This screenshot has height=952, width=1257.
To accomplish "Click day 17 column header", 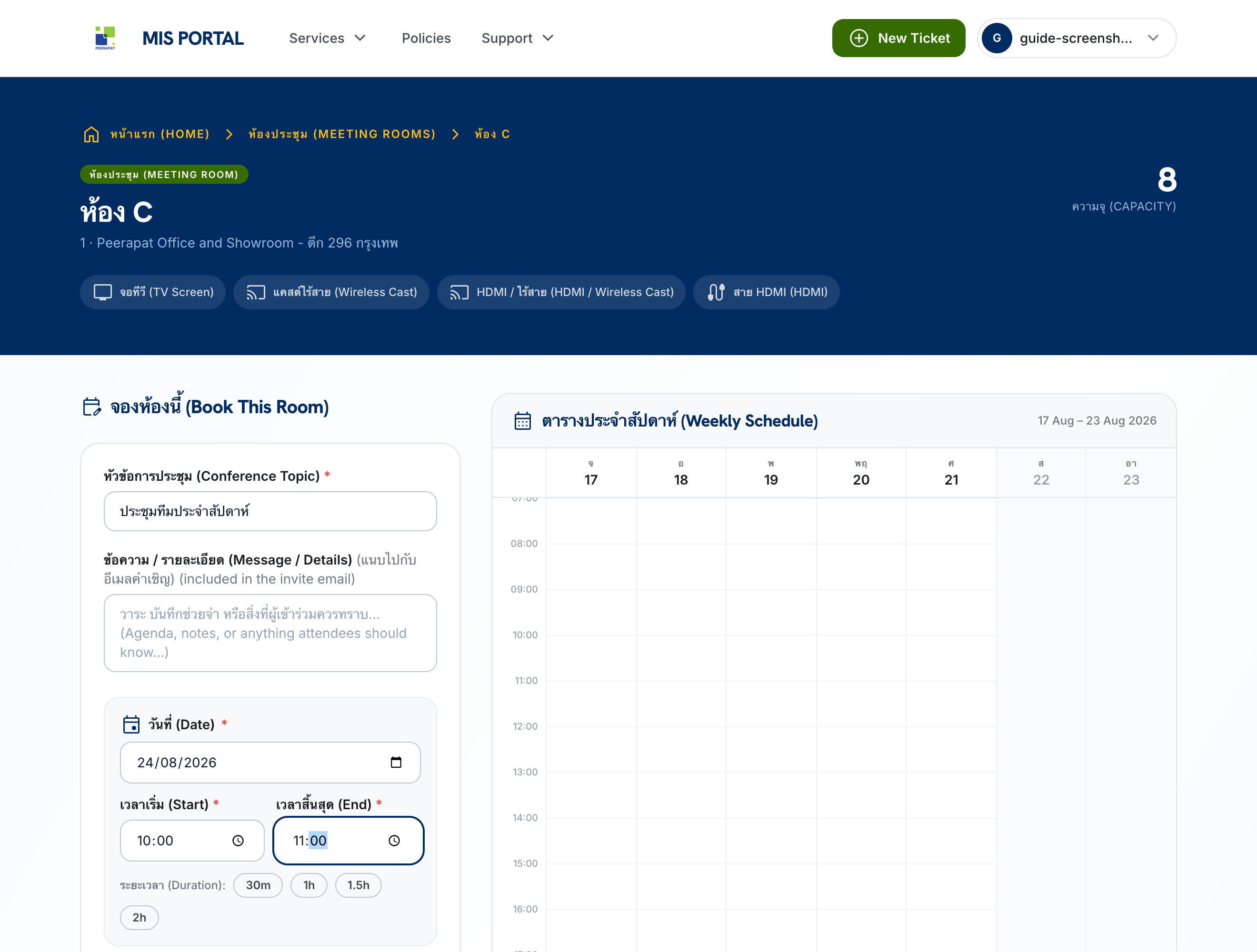I will click(591, 473).
